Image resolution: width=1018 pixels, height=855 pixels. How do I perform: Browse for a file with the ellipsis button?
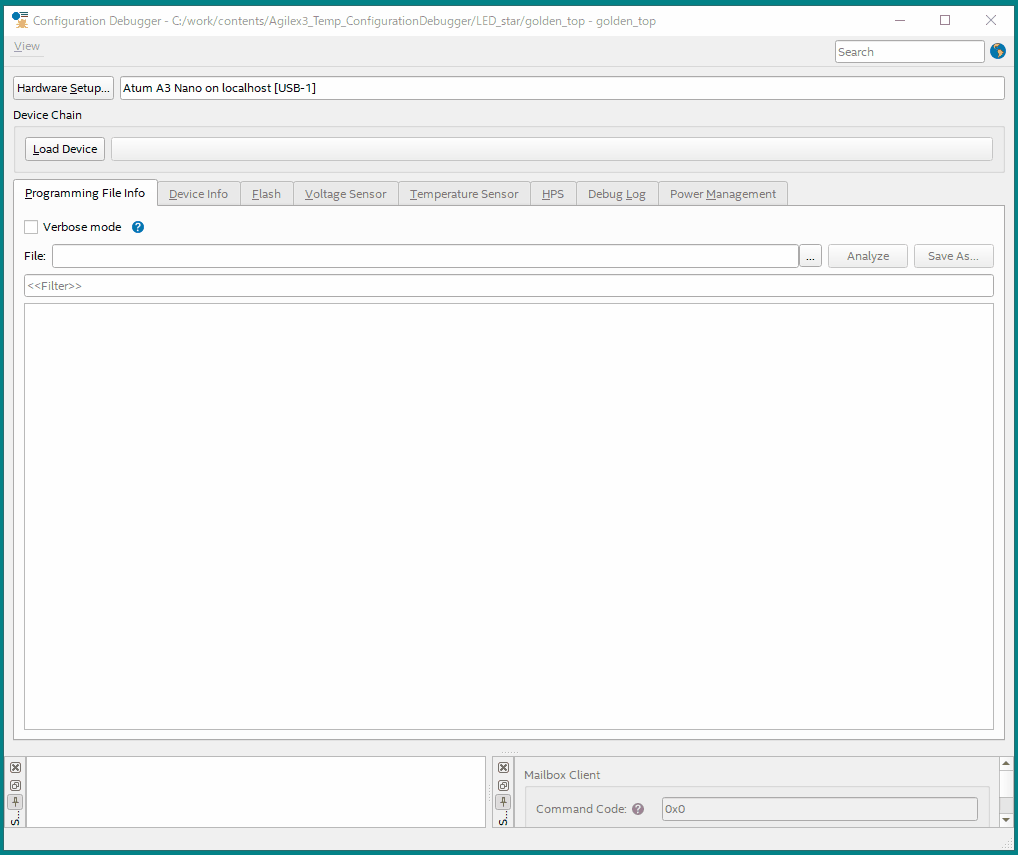pos(810,256)
